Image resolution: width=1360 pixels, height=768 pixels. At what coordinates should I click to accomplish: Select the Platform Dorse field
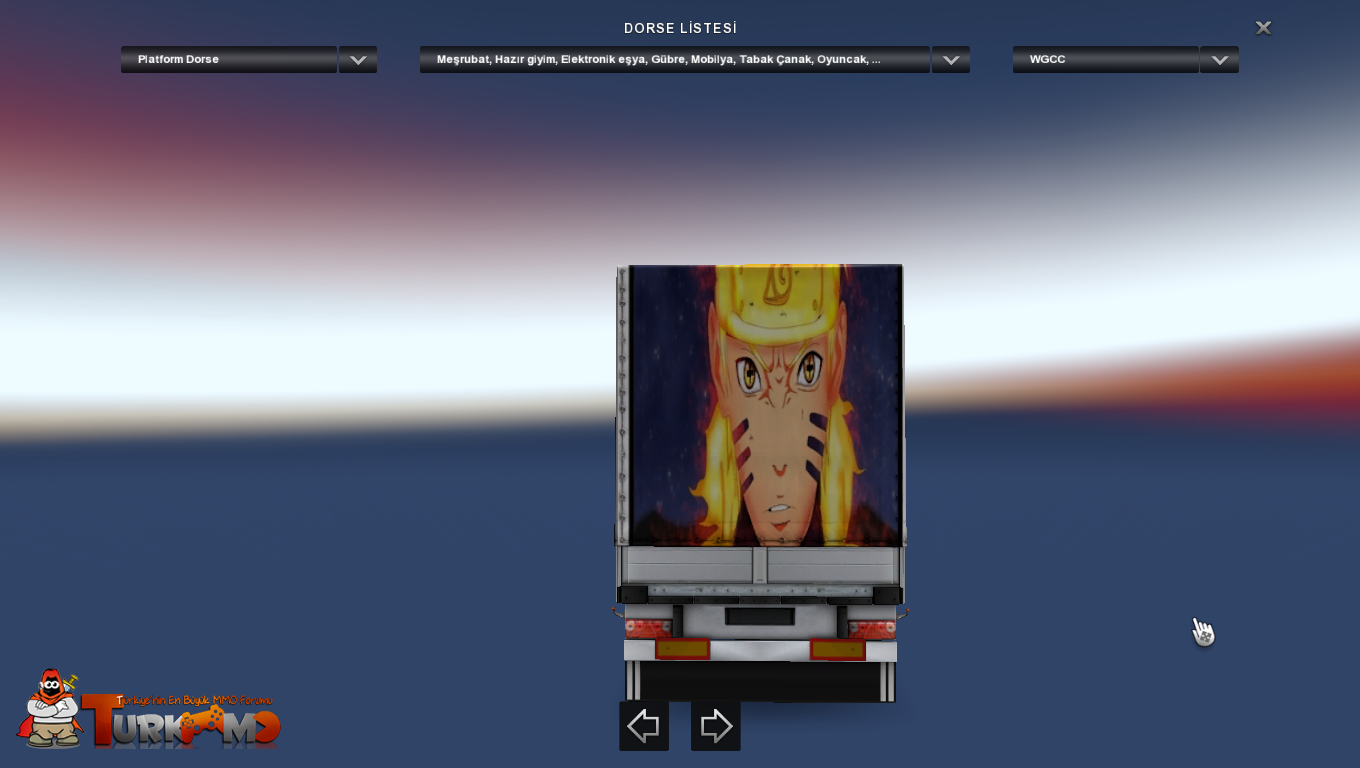(229, 60)
